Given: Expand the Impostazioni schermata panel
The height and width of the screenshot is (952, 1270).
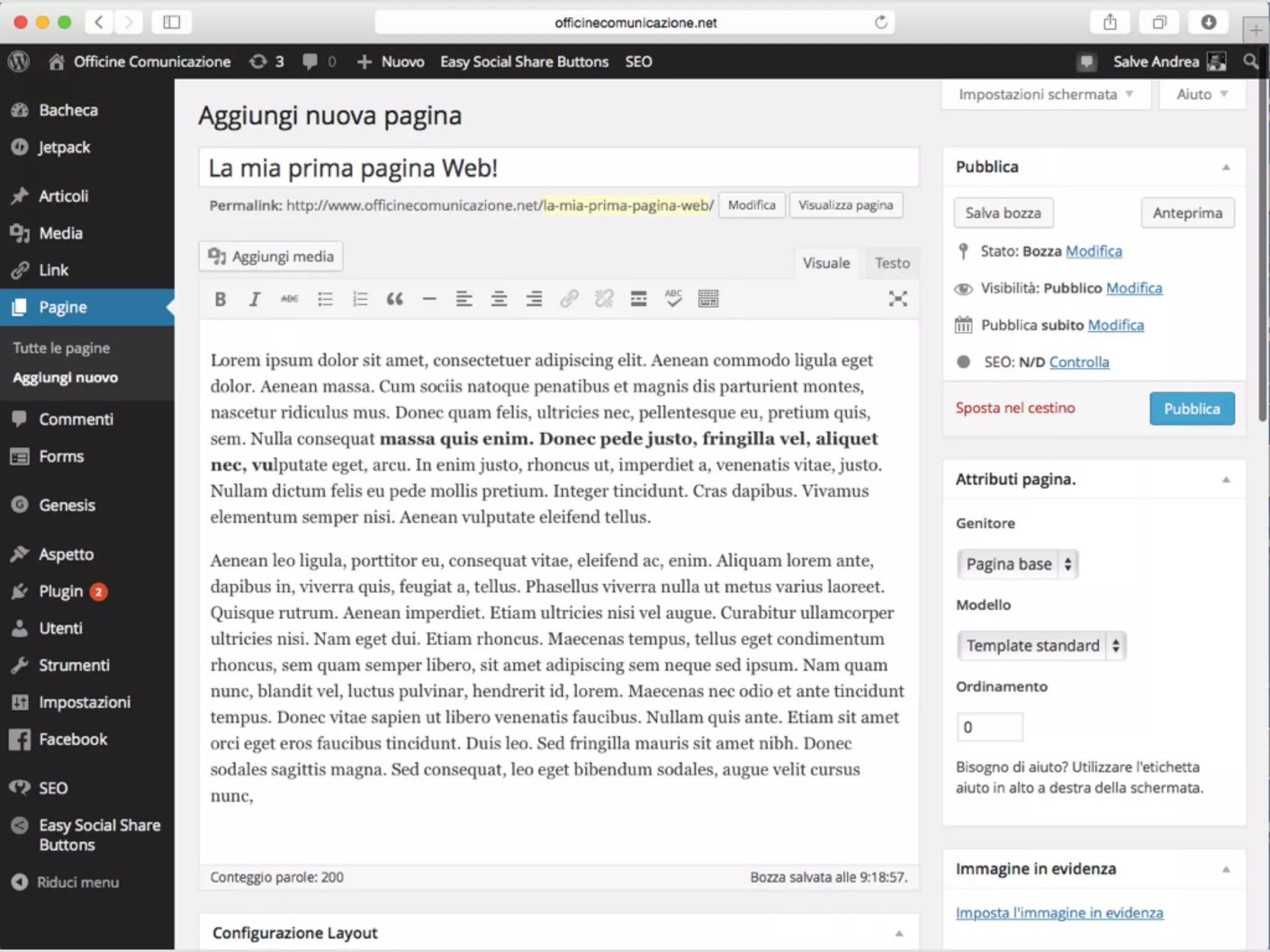Looking at the screenshot, I should tap(1046, 94).
